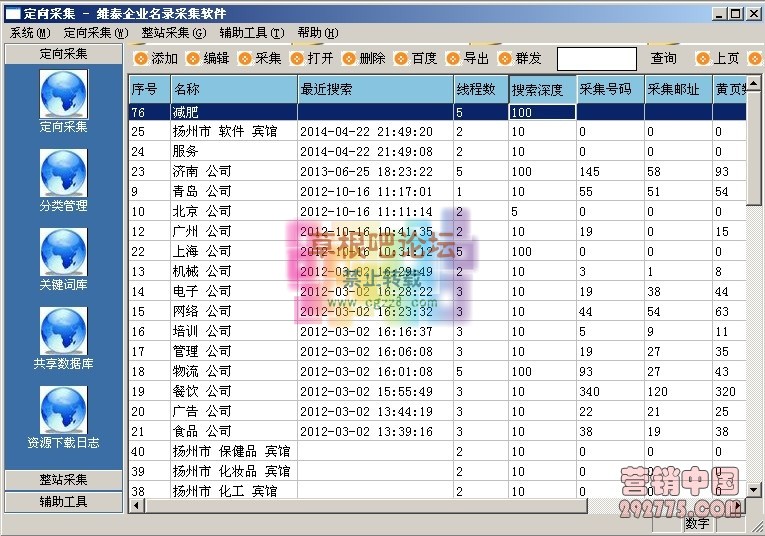Sort by the 最近搜索 column header
The image size is (765, 536).
pos(375,89)
